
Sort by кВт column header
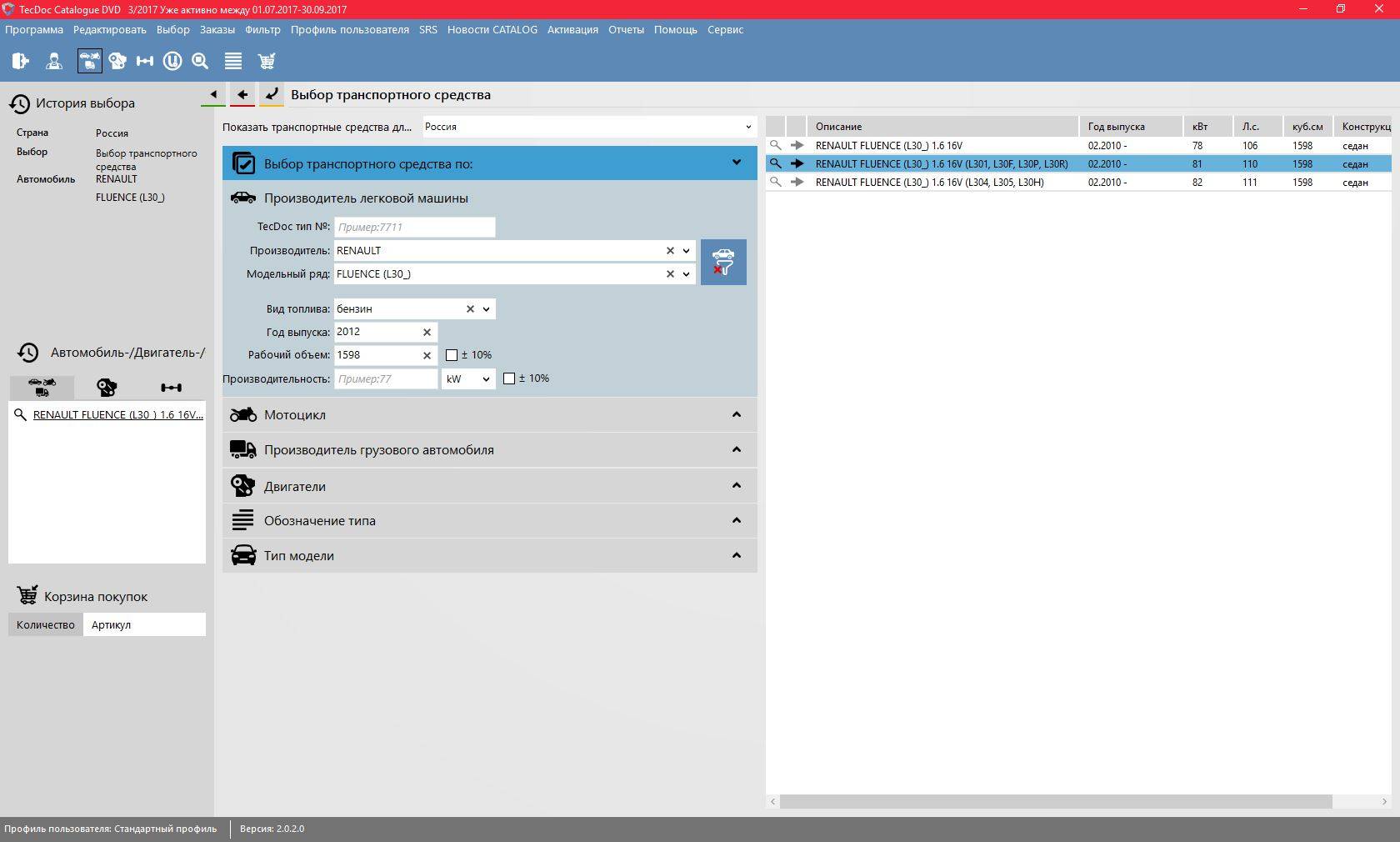click(x=1207, y=127)
